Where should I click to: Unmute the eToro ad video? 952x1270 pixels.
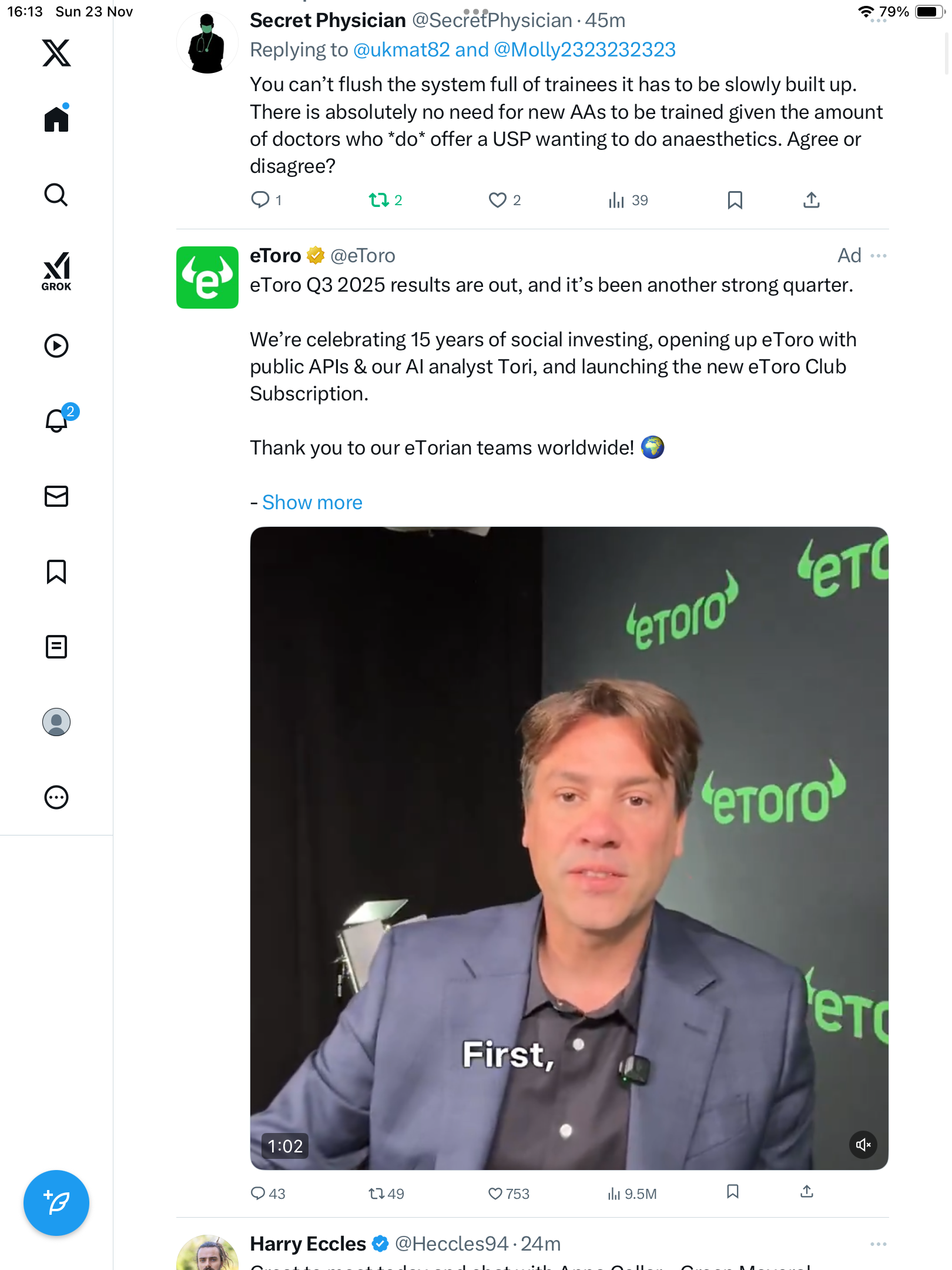click(863, 1144)
